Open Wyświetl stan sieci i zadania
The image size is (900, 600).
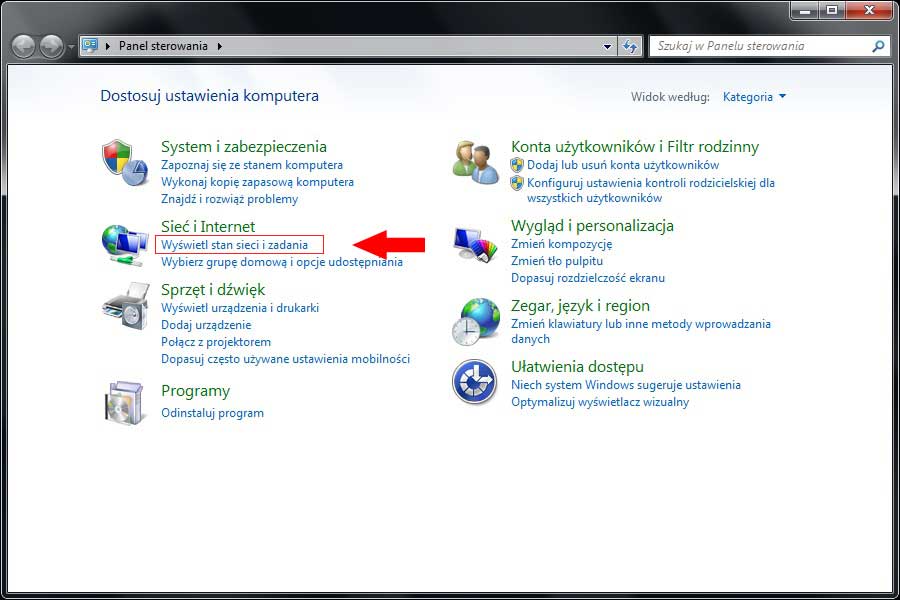point(234,245)
